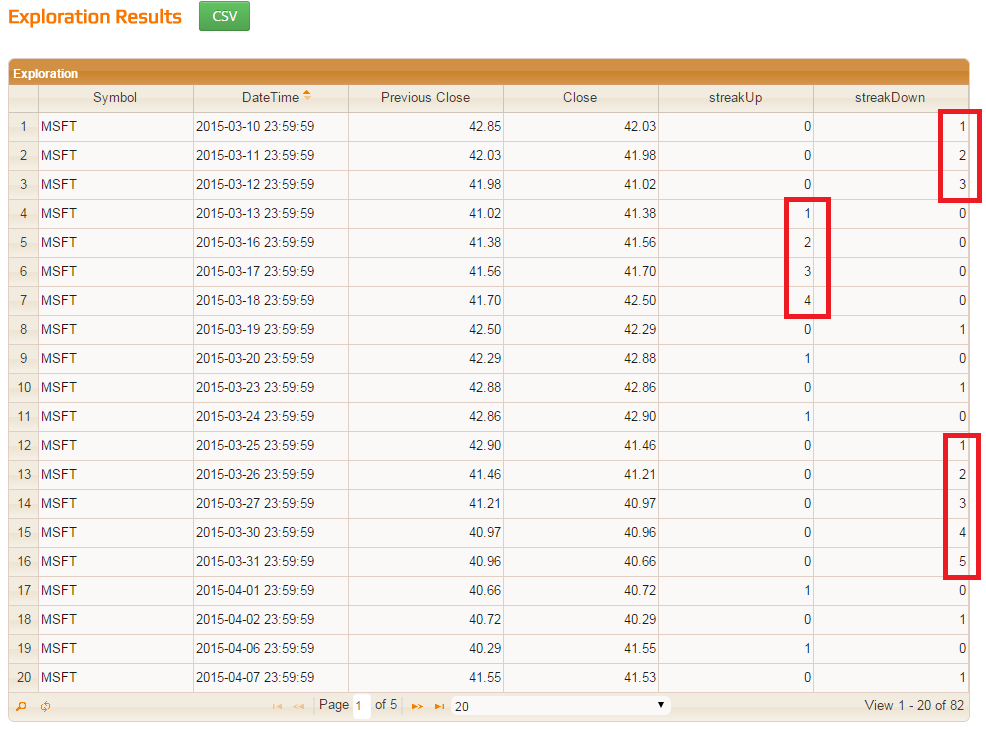
Task: Select the 2015-03-31 23:59:59 date cell
Action: [x=270, y=560]
